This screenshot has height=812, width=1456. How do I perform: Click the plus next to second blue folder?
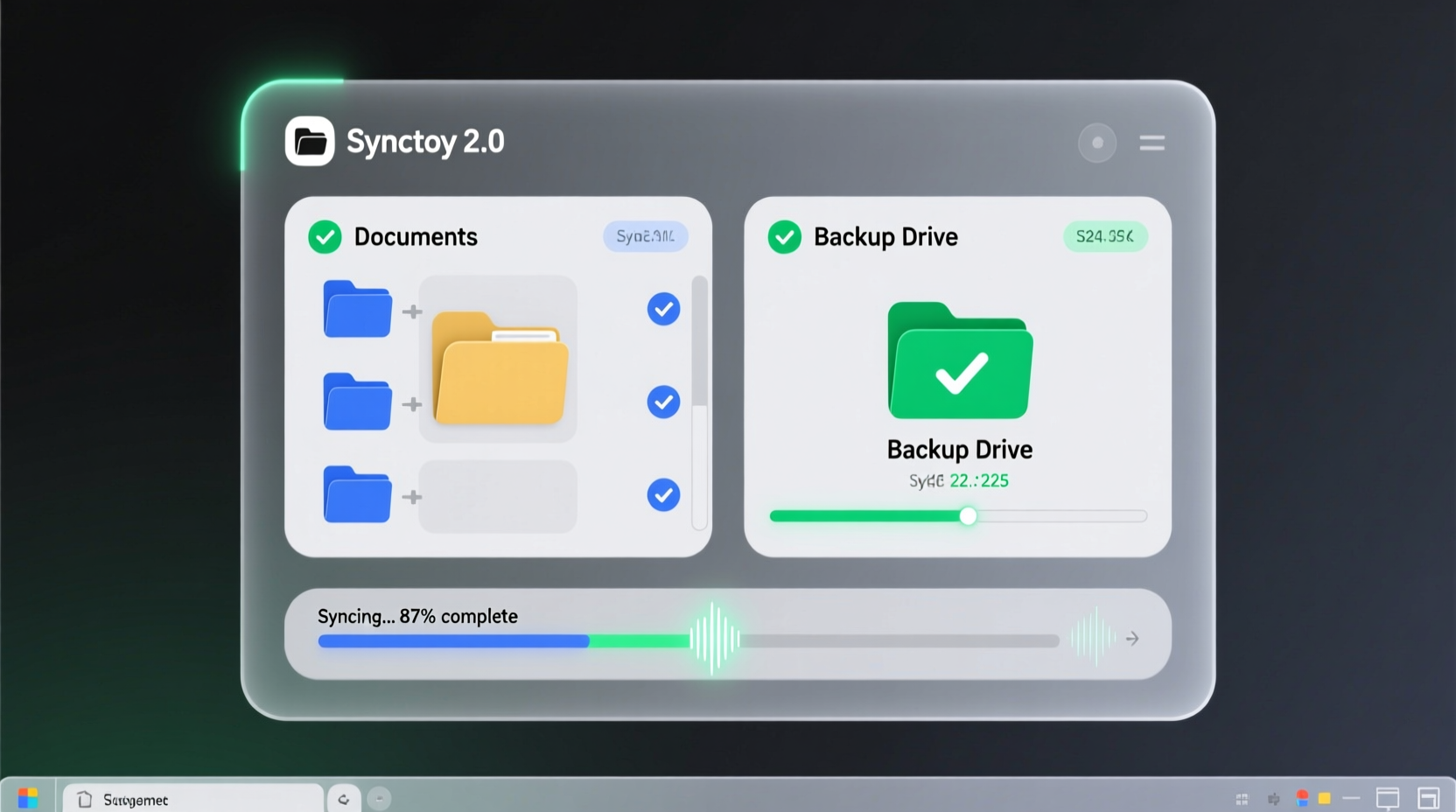[x=412, y=404]
